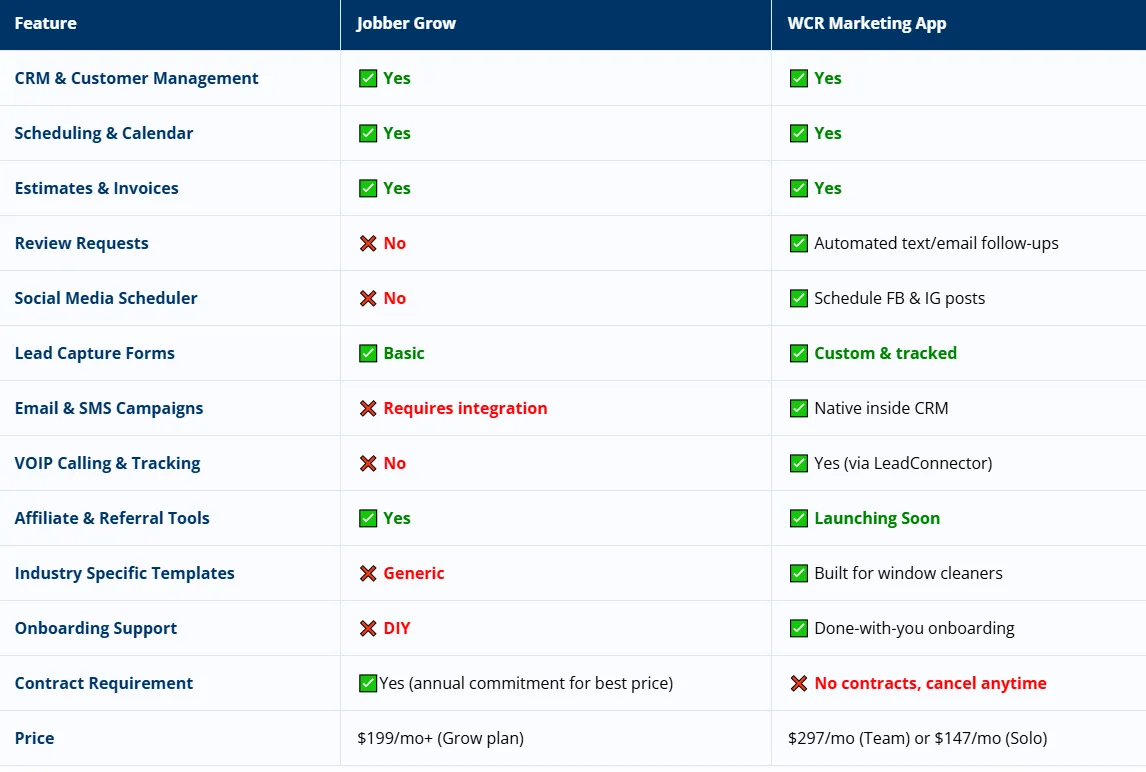Click the $297/mo (Team) or $147/mo (Solo) text
Screen dimensions: 1146x772
point(917,738)
